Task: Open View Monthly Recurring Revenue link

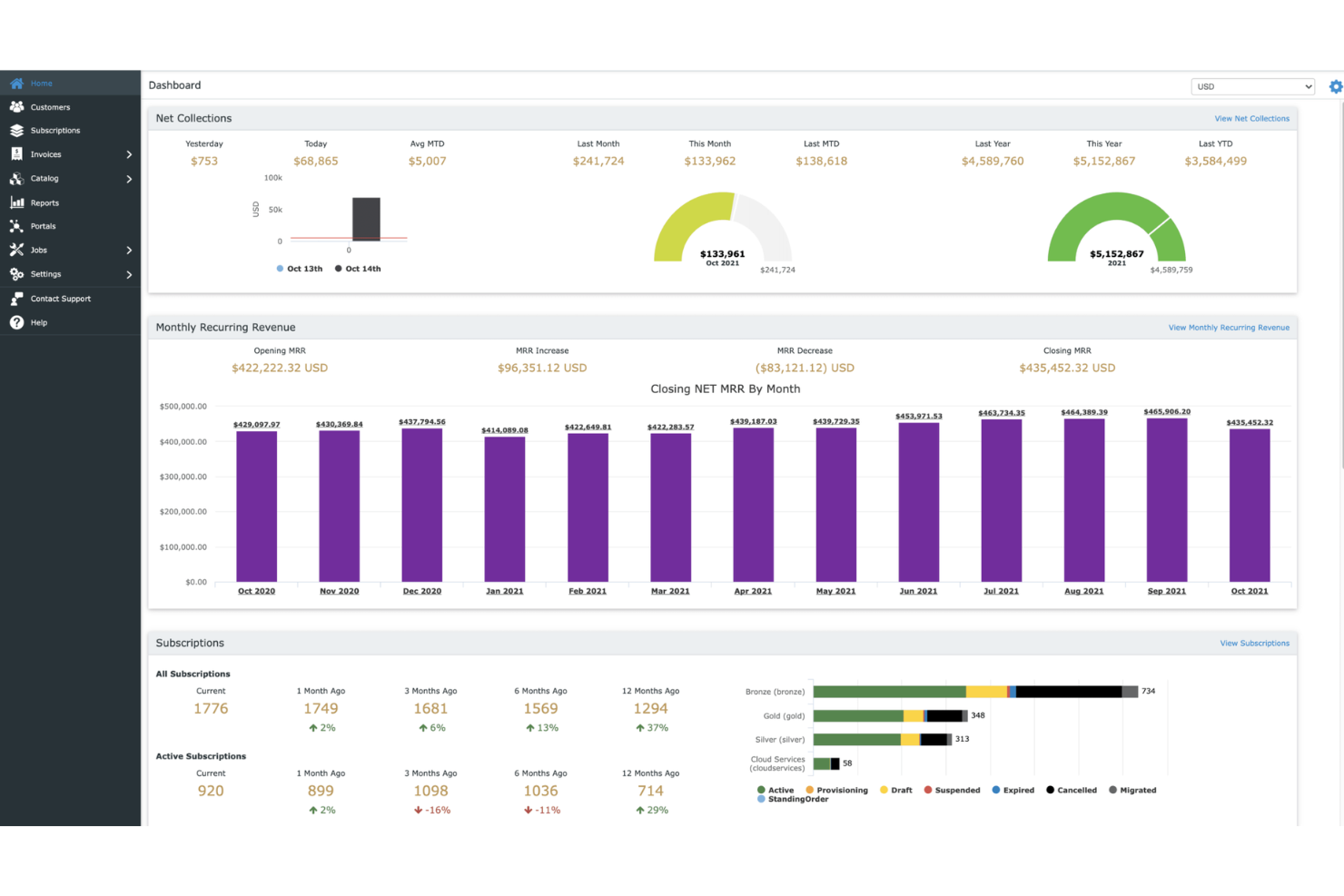Action: (1228, 328)
